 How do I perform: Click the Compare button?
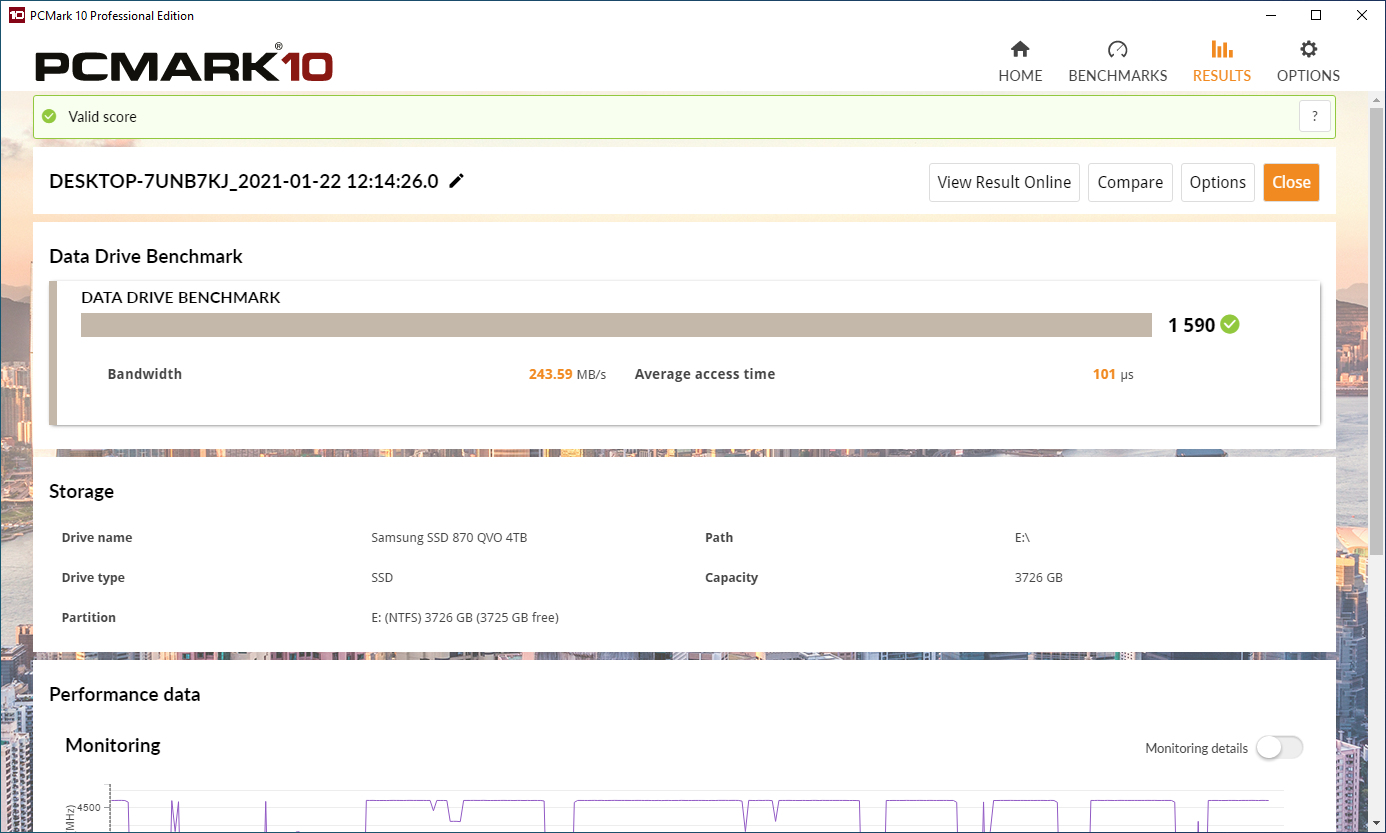[x=1130, y=182]
